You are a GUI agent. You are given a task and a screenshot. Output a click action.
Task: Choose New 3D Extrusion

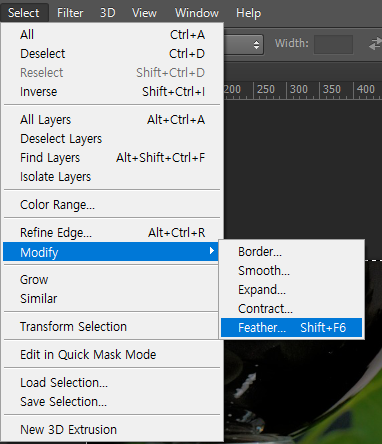tap(113, 430)
